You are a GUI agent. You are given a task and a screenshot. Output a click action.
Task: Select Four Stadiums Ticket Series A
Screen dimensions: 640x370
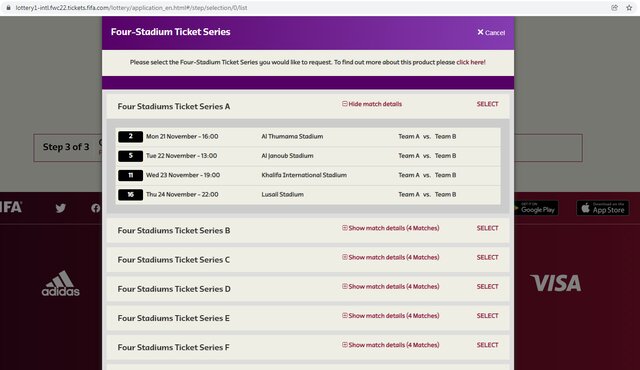487,104
